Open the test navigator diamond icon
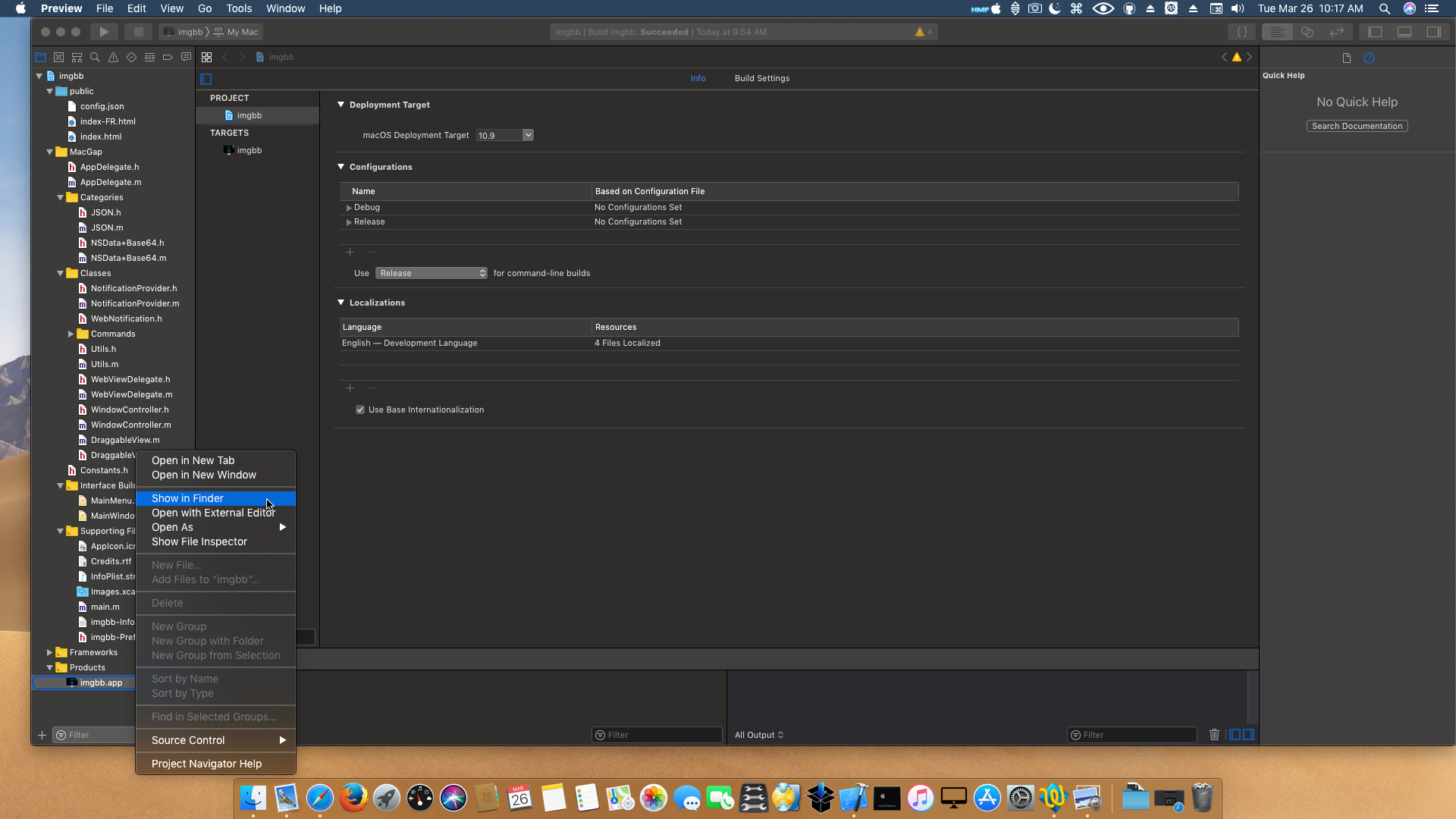The height and width of the screenshot is (819, 1456). (131, 57)
